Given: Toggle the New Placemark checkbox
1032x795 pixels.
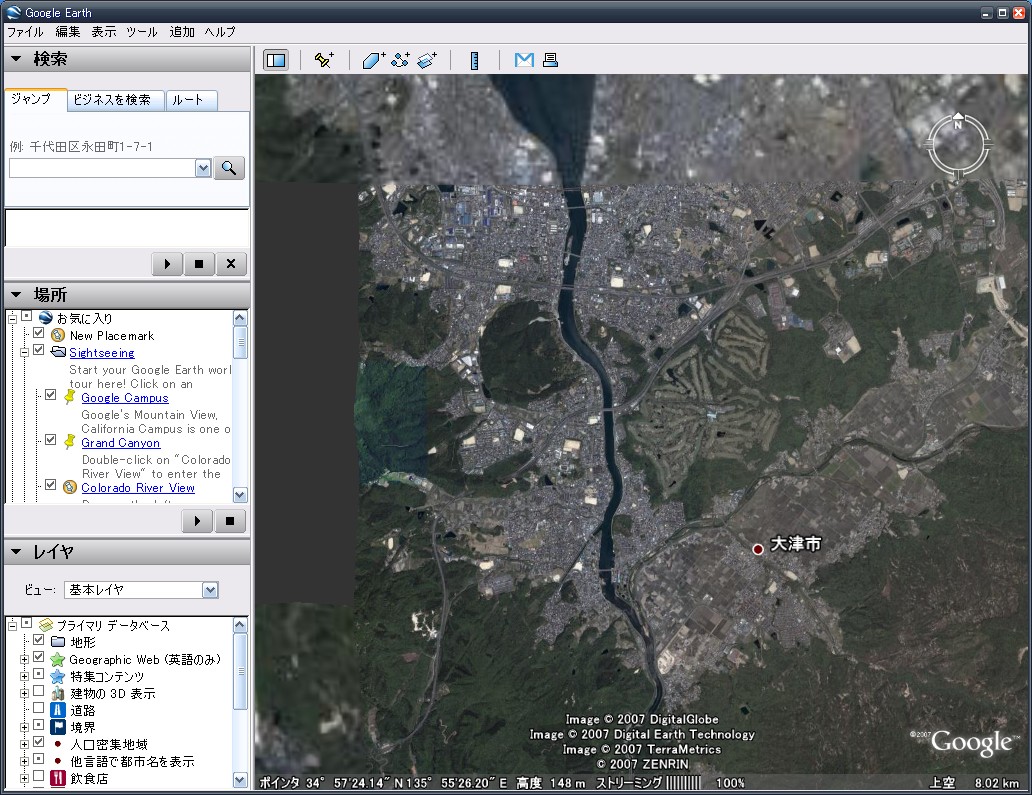Looking at the screenshot, I should (39, 333).
